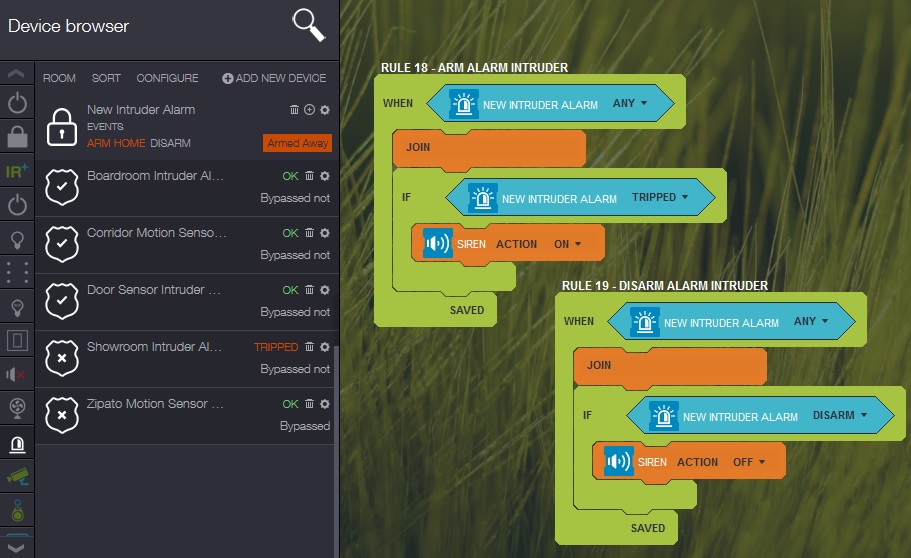Click the add icon beside New Intruder Alarm
The height and width of the screenshot is (558, 911).
click(x=309, y=110)
